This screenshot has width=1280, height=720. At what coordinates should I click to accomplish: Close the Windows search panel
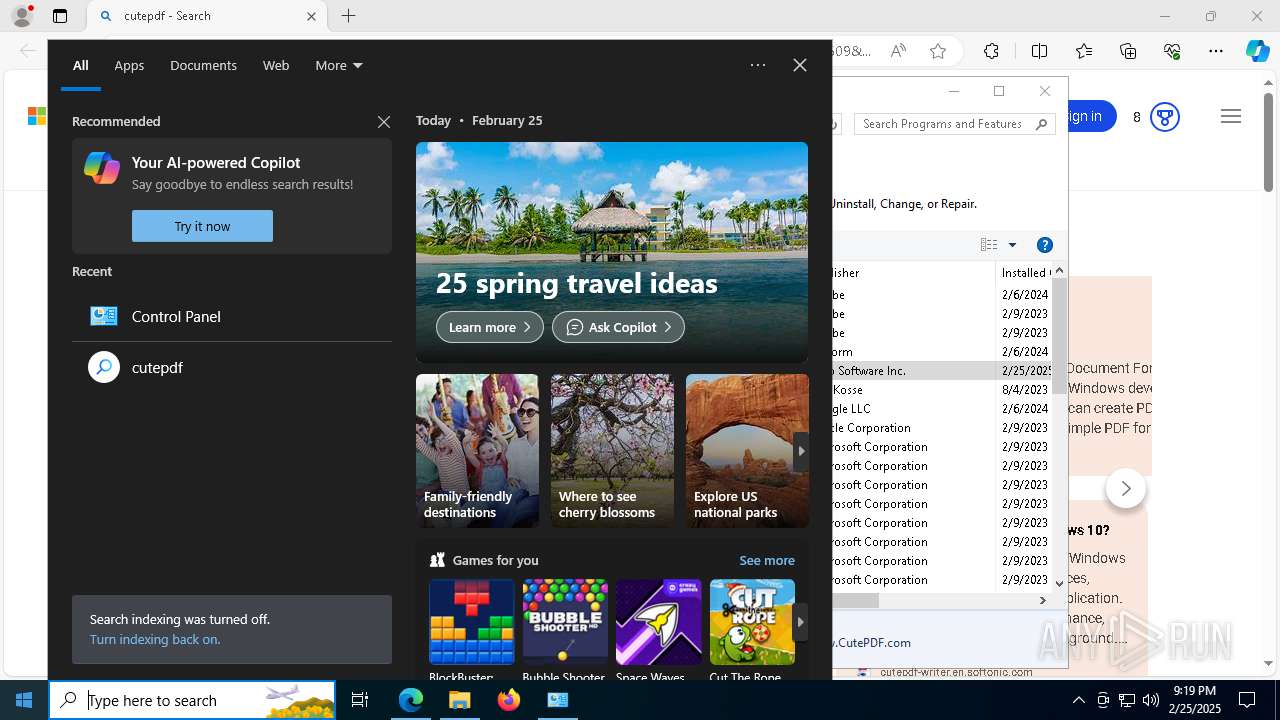[x=800, y=65]
